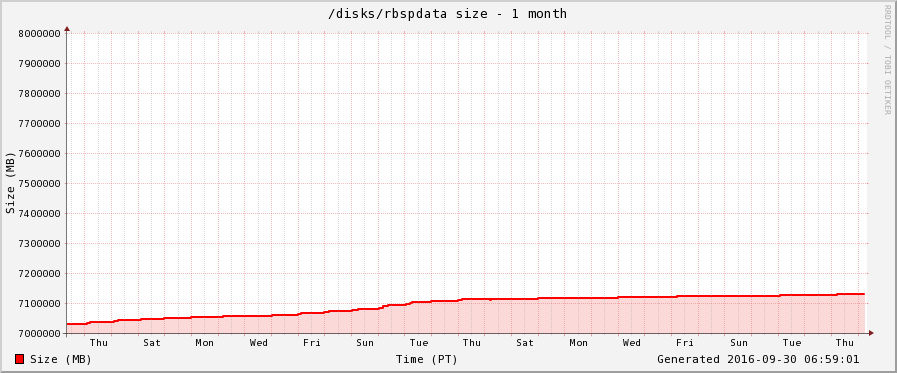Click the first 'Fri' x-axis label
The image size is (897, 373).
pos(312,343)
